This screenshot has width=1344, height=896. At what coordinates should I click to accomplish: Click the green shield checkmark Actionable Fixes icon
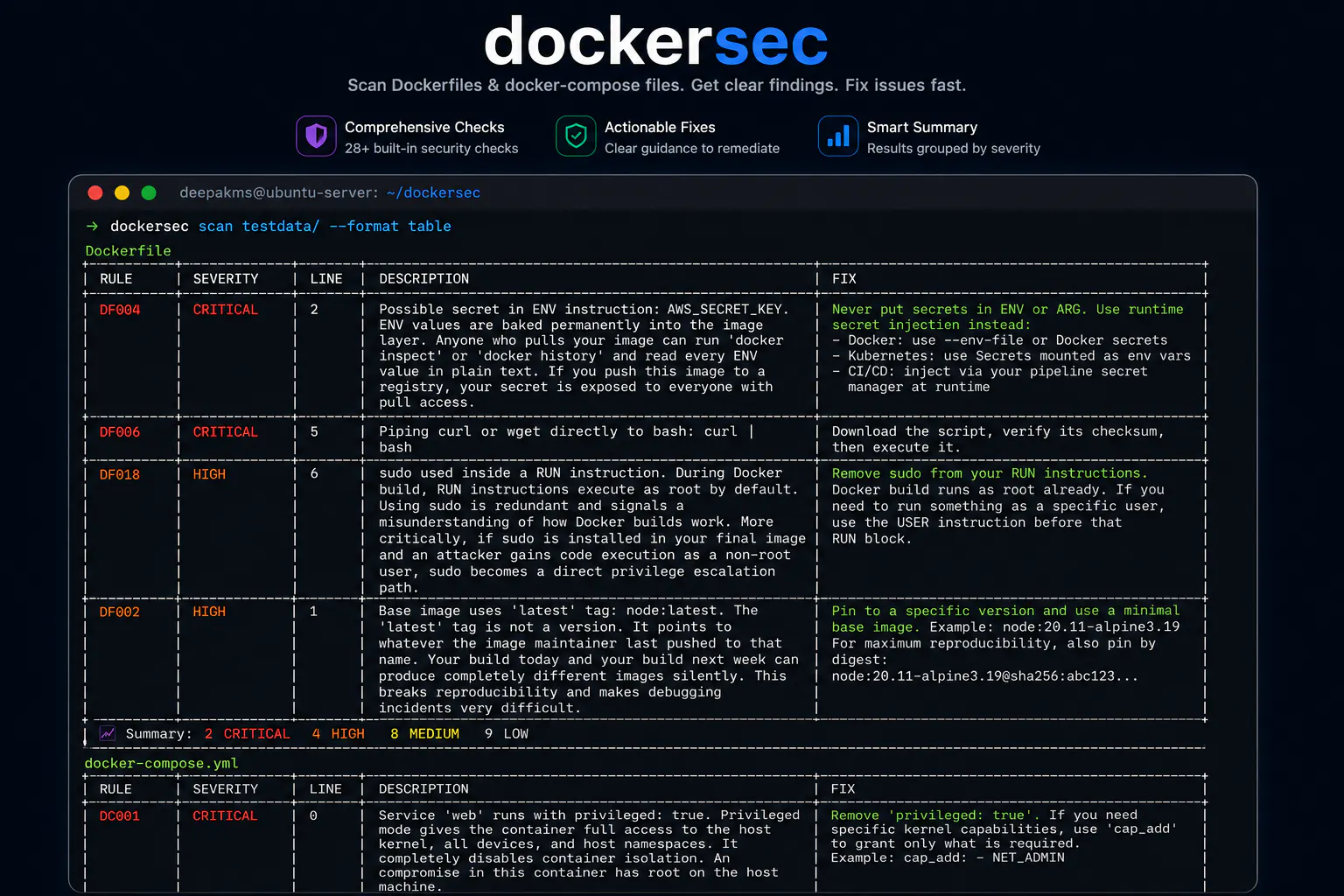(576, 136)
